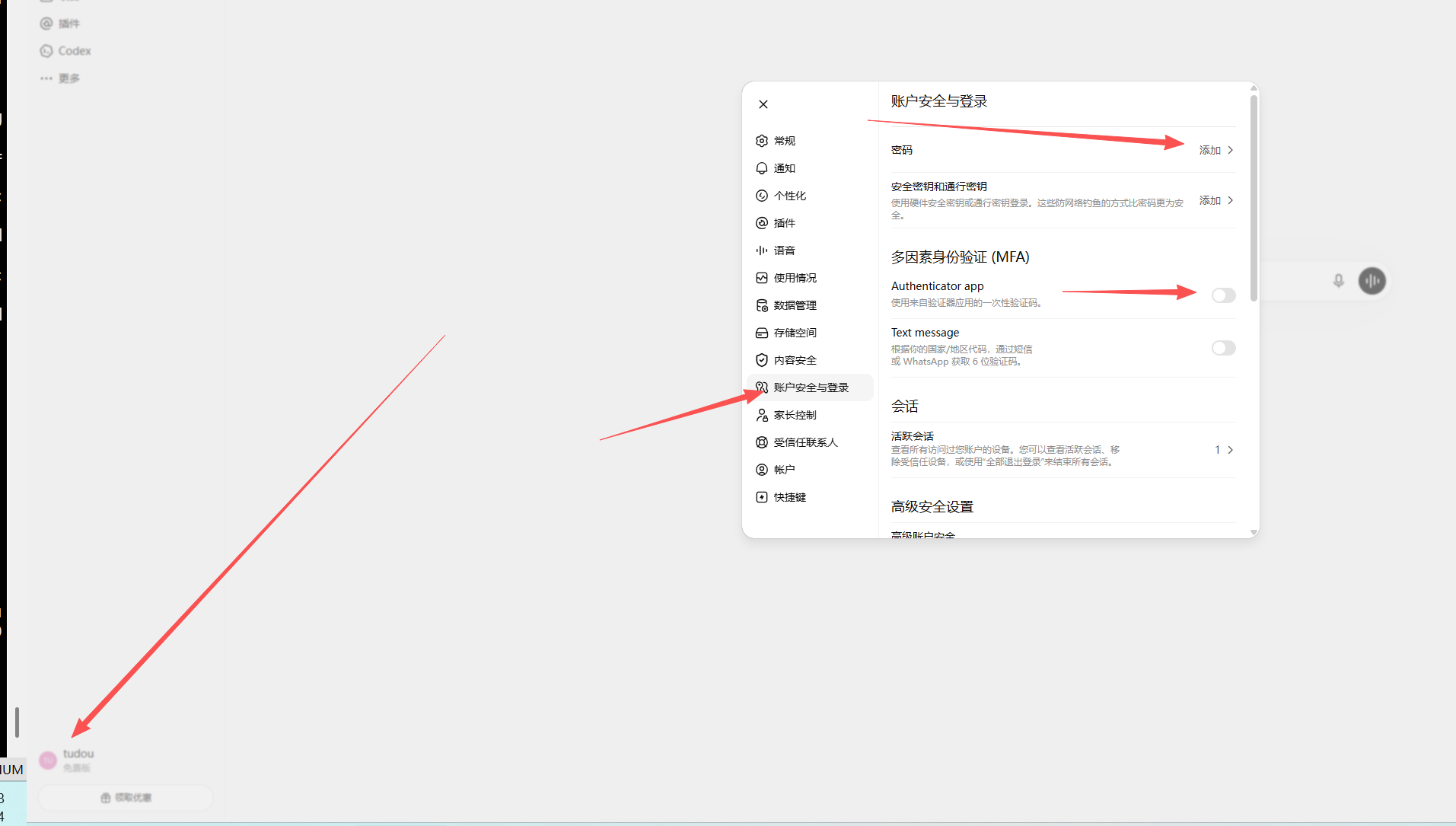Click the 插件 icon in main sidebar
1456x826 pixels.
tap(46, 24)
